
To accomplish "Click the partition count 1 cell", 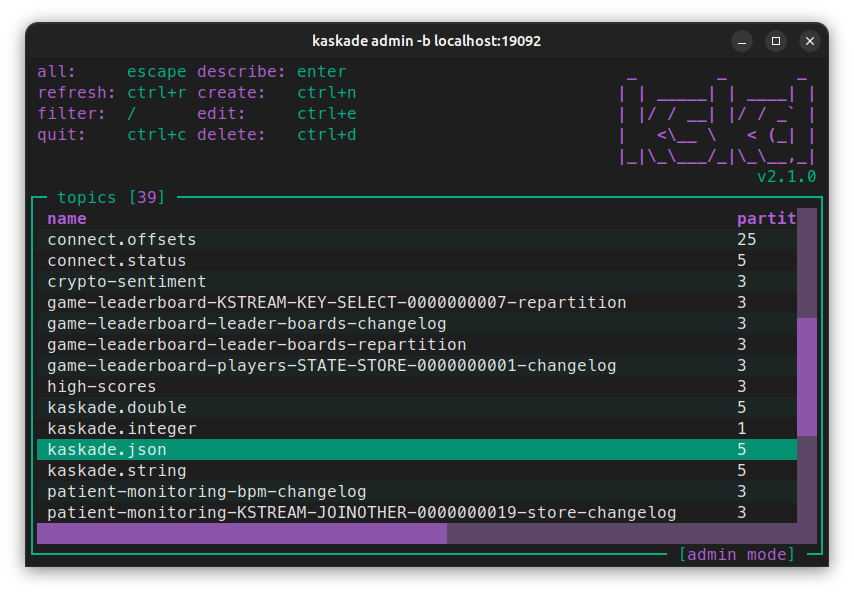I will (742, 428).
